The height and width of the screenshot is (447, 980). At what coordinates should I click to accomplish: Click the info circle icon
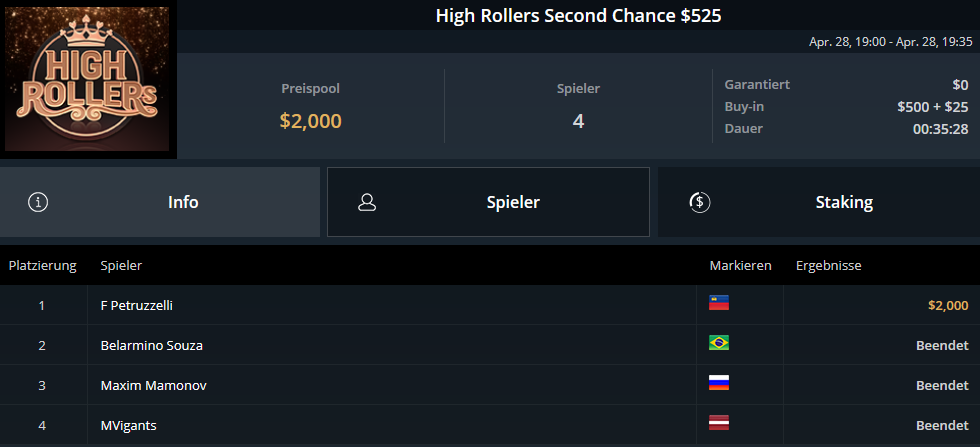click(x=38, y=202)
